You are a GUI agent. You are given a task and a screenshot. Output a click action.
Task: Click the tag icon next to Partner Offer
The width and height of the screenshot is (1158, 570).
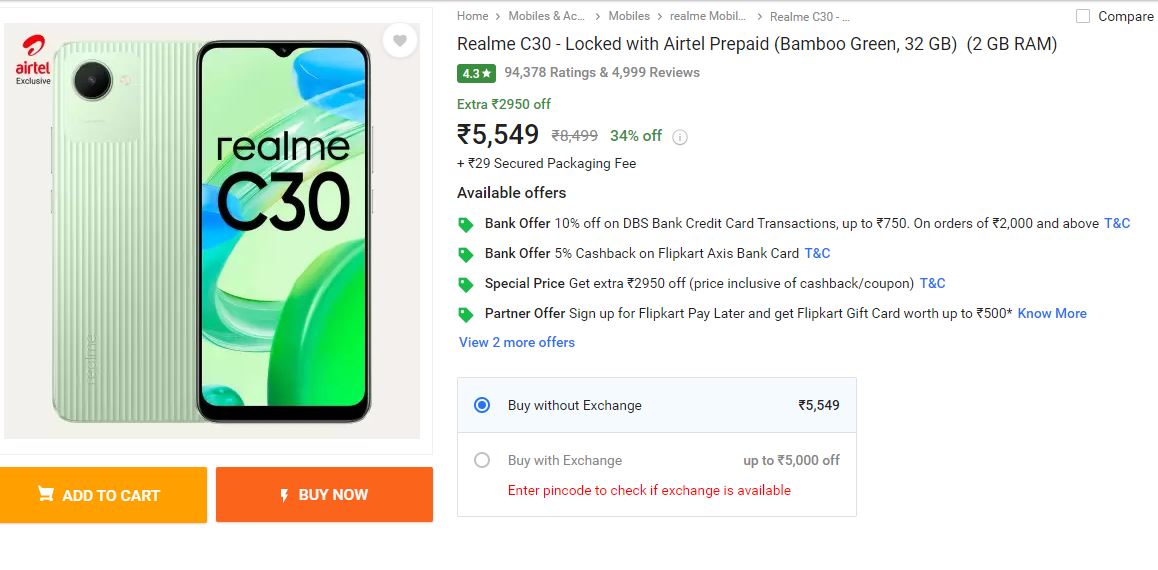tap(465, 314)
